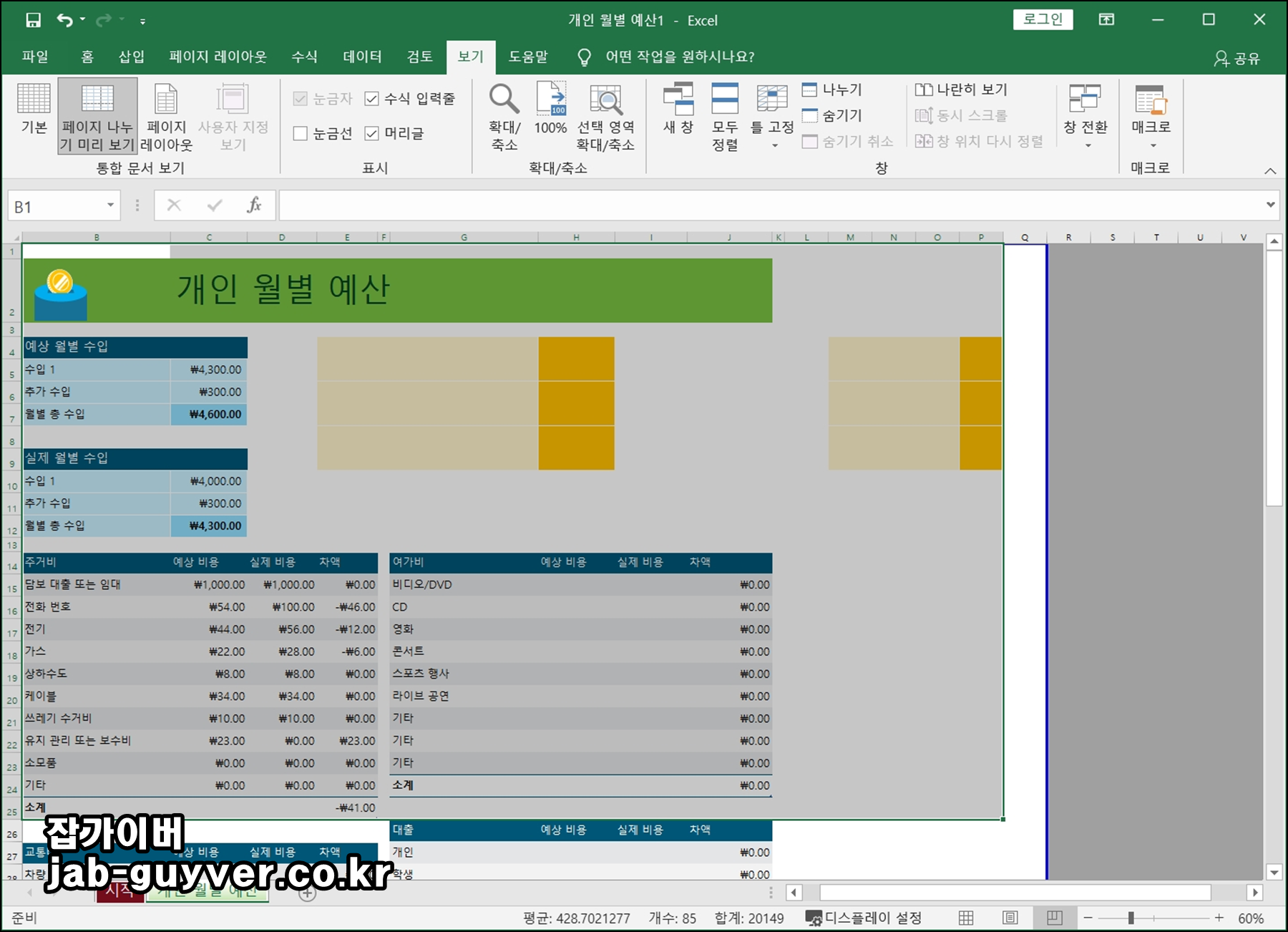
Task: Click the horizontal scrollbar right arrow
Action: 1254,893
